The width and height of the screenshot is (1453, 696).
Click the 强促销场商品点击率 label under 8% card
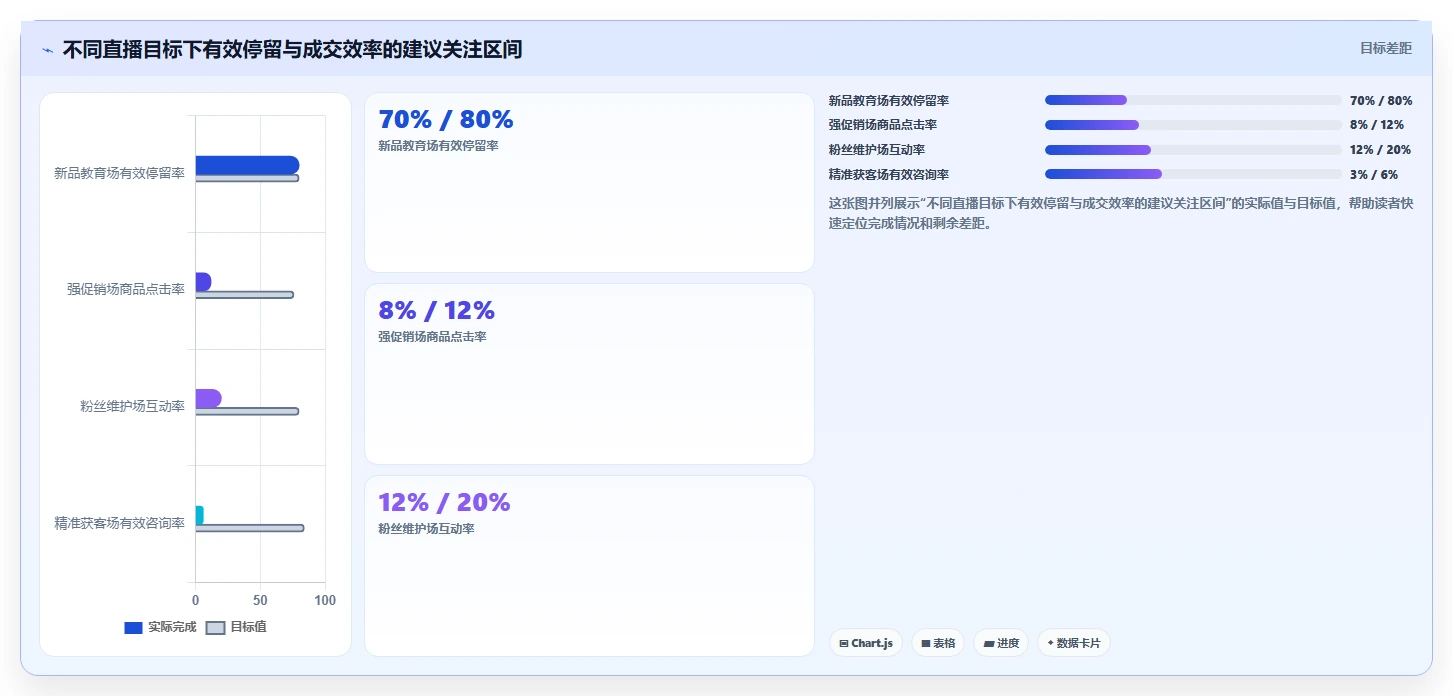[432, 337]
